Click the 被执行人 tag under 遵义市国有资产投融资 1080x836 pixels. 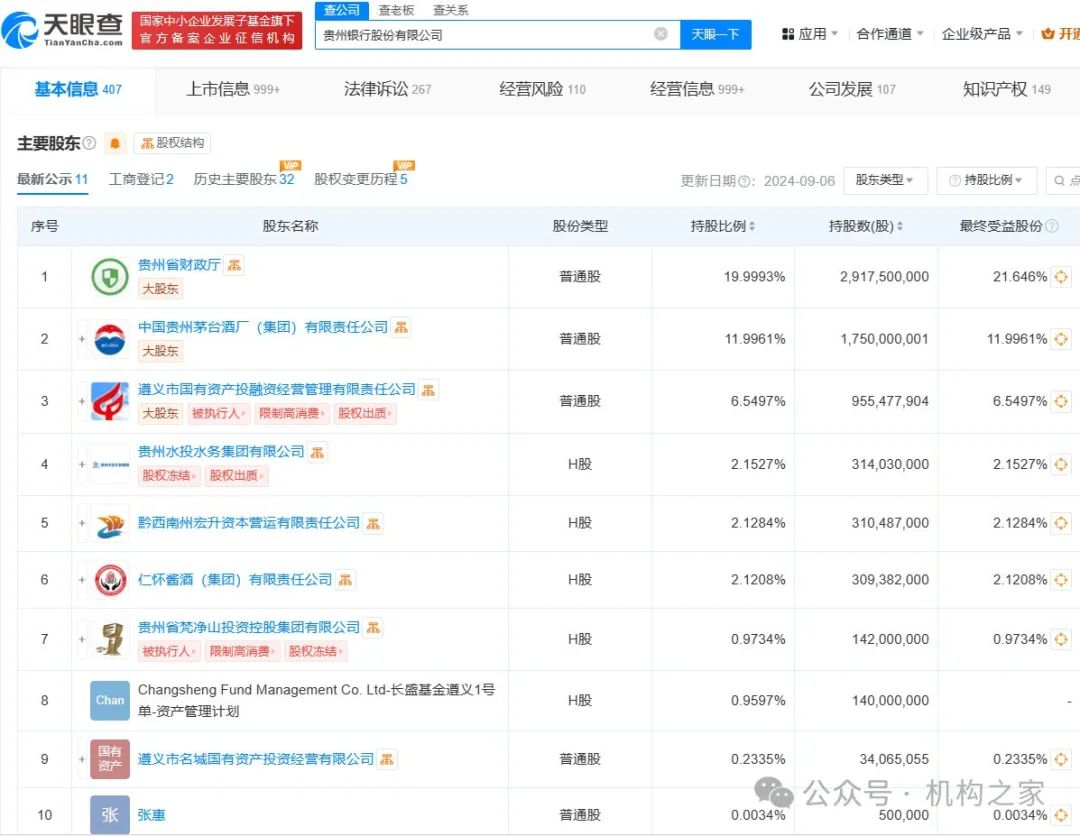point(218,413)
